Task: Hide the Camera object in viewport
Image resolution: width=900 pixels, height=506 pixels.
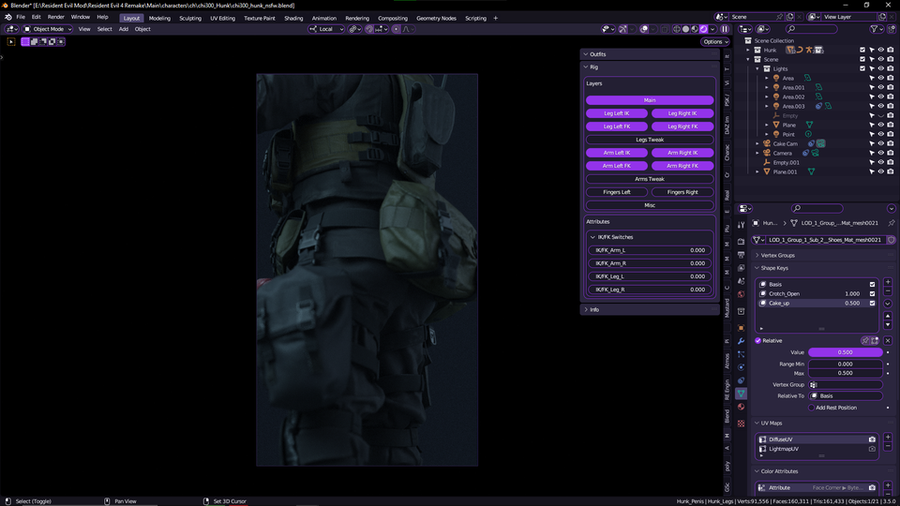Action: 880,153
